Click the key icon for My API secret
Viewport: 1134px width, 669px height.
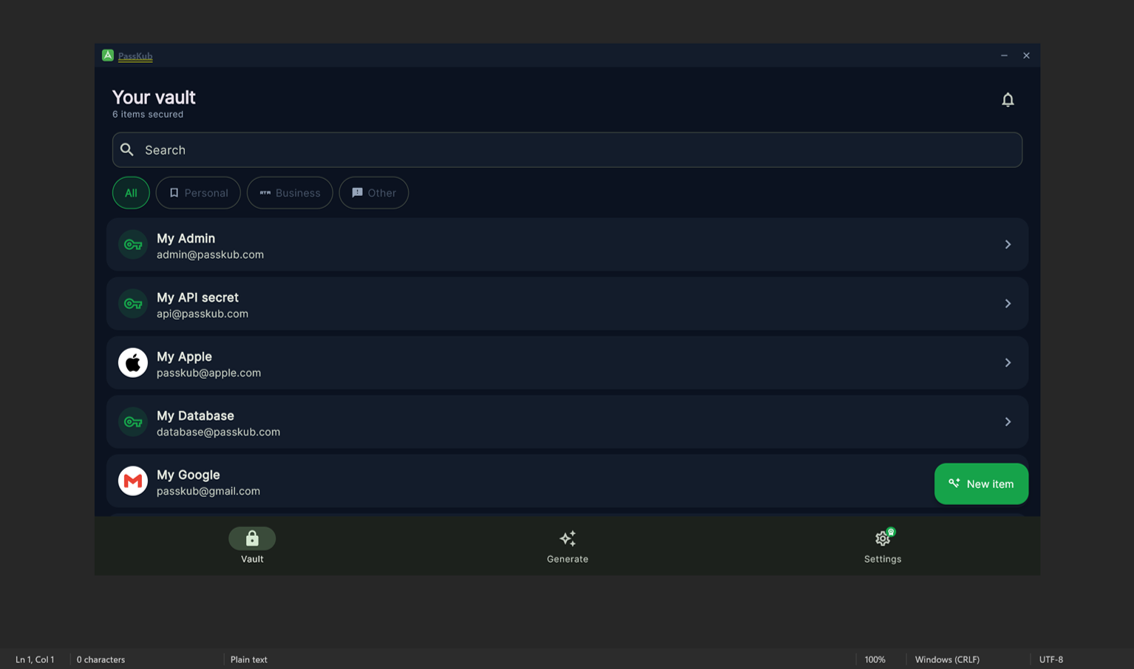point(133,304)
